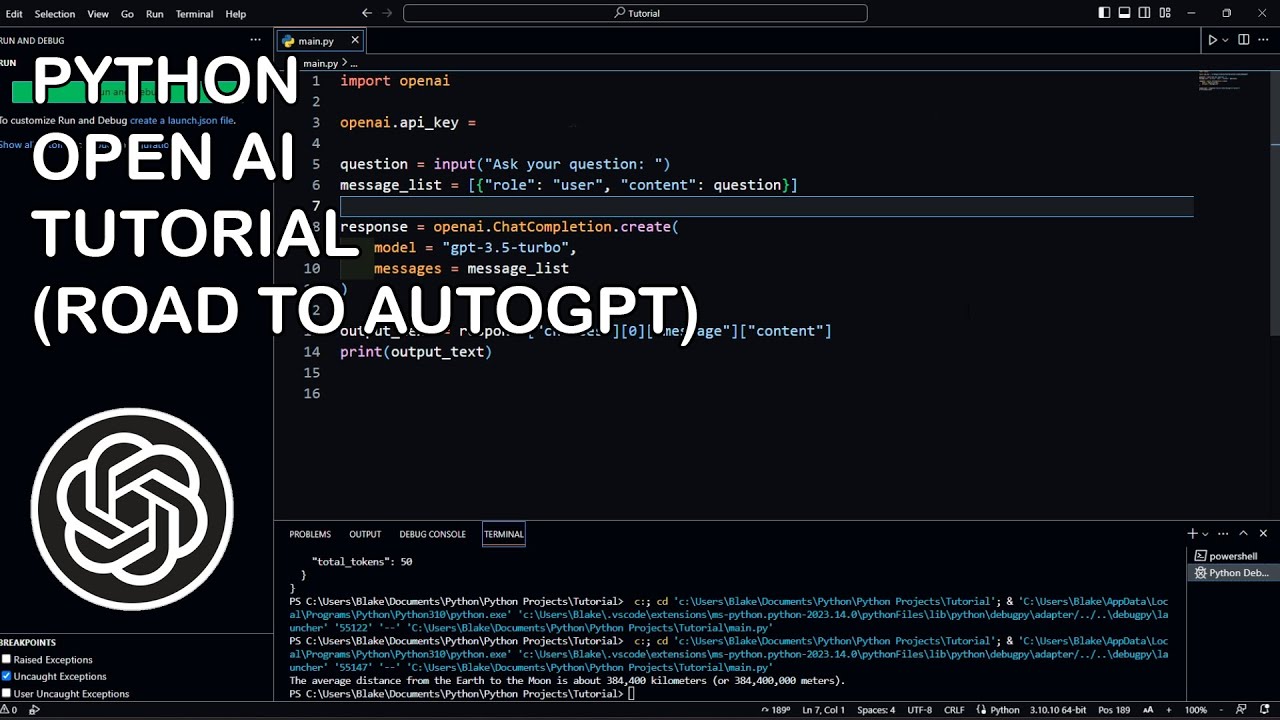This screenshot has width=1280, height=720.
Task: Click the warnings count in status bar
Action: [9, 710]
